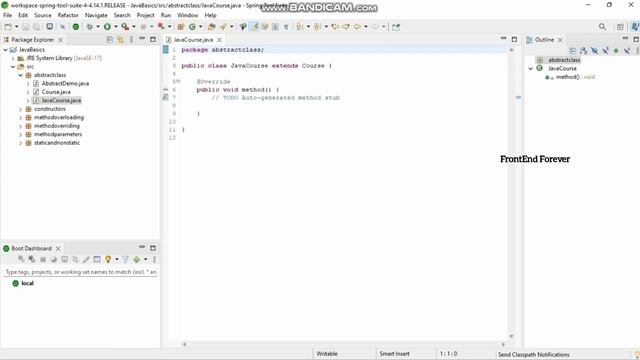Open the Source menu
The width and height of the screenshot is (640, 360).
click(42, 15)
